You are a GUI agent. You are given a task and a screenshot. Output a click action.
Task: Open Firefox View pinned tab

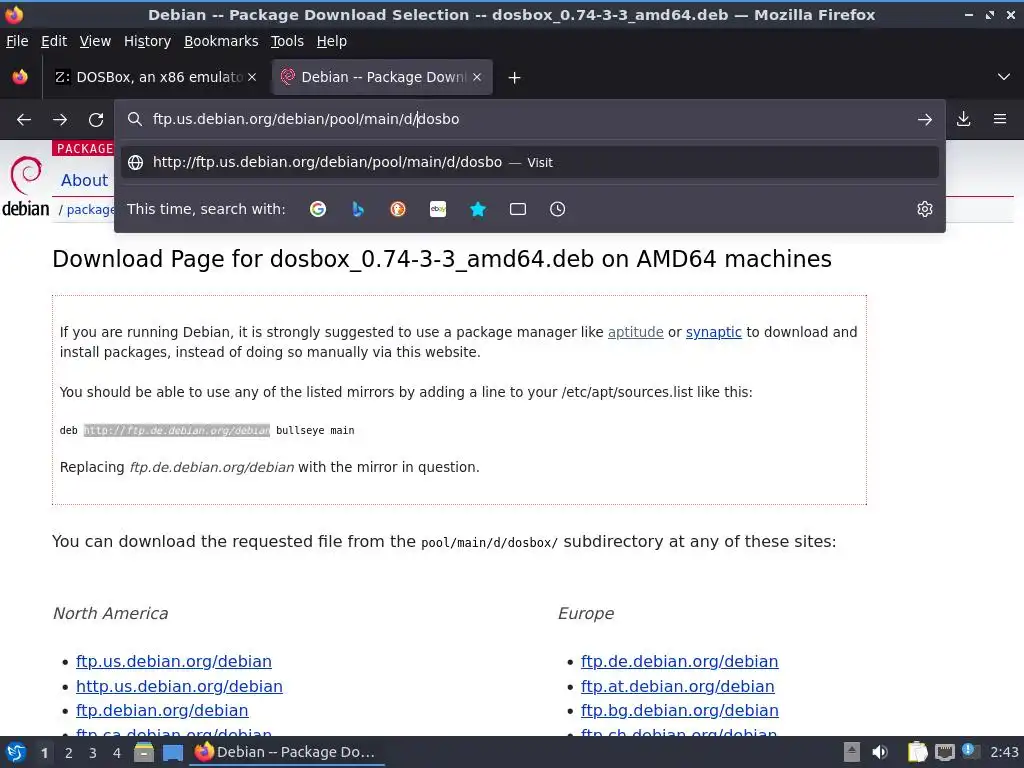tap(20, 77)
